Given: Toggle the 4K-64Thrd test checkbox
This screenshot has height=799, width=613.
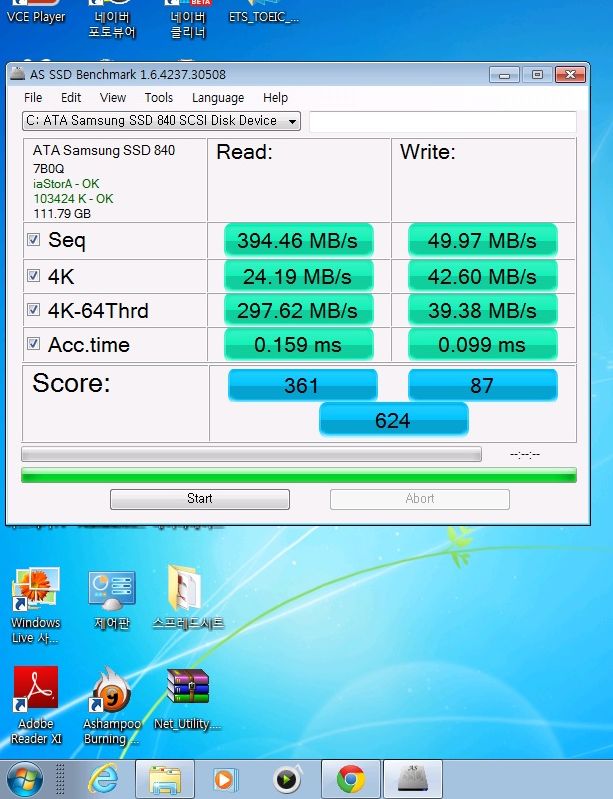Looking at the screenshot, I should click(x=34, y=309).
